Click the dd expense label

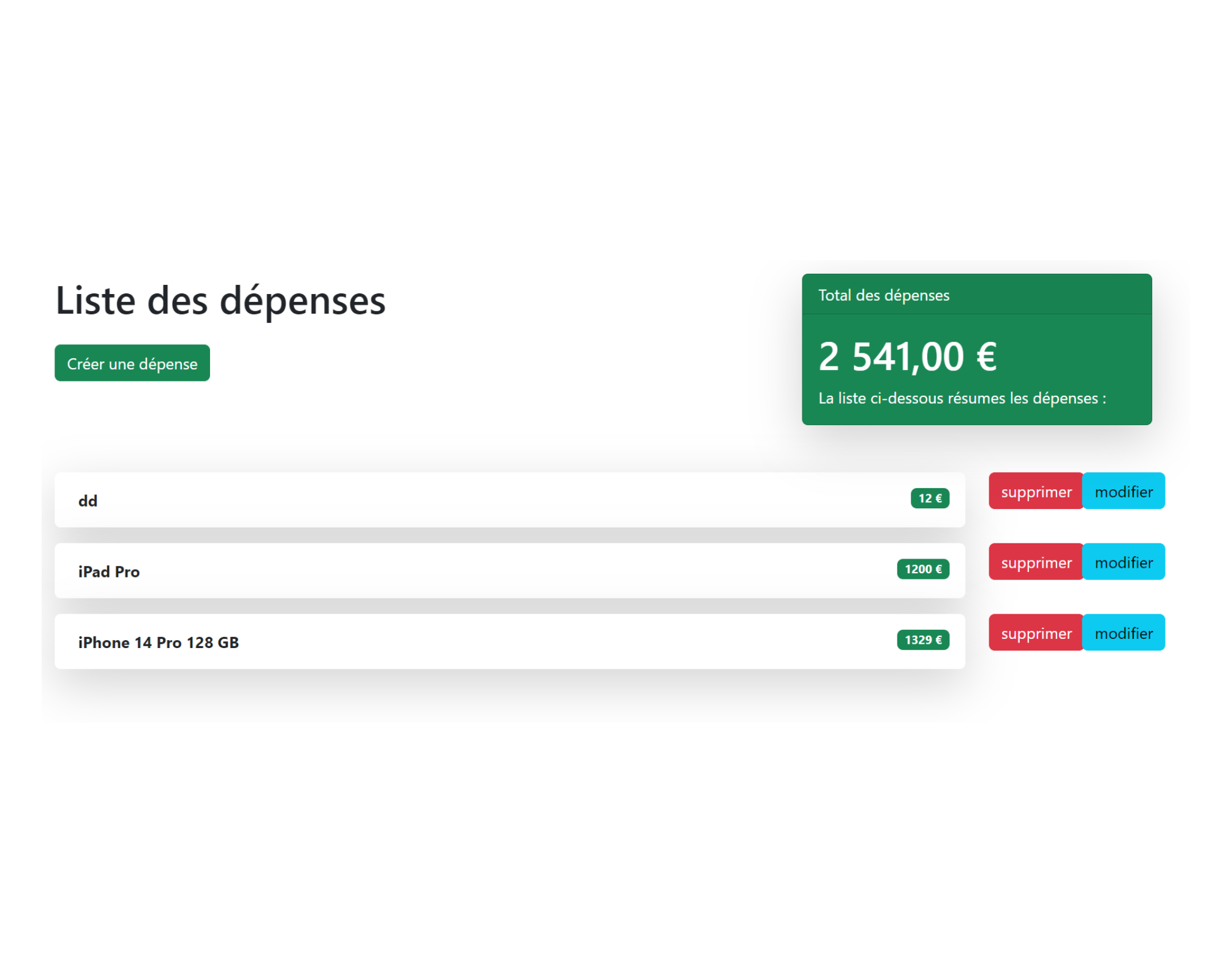coord(88,500)
